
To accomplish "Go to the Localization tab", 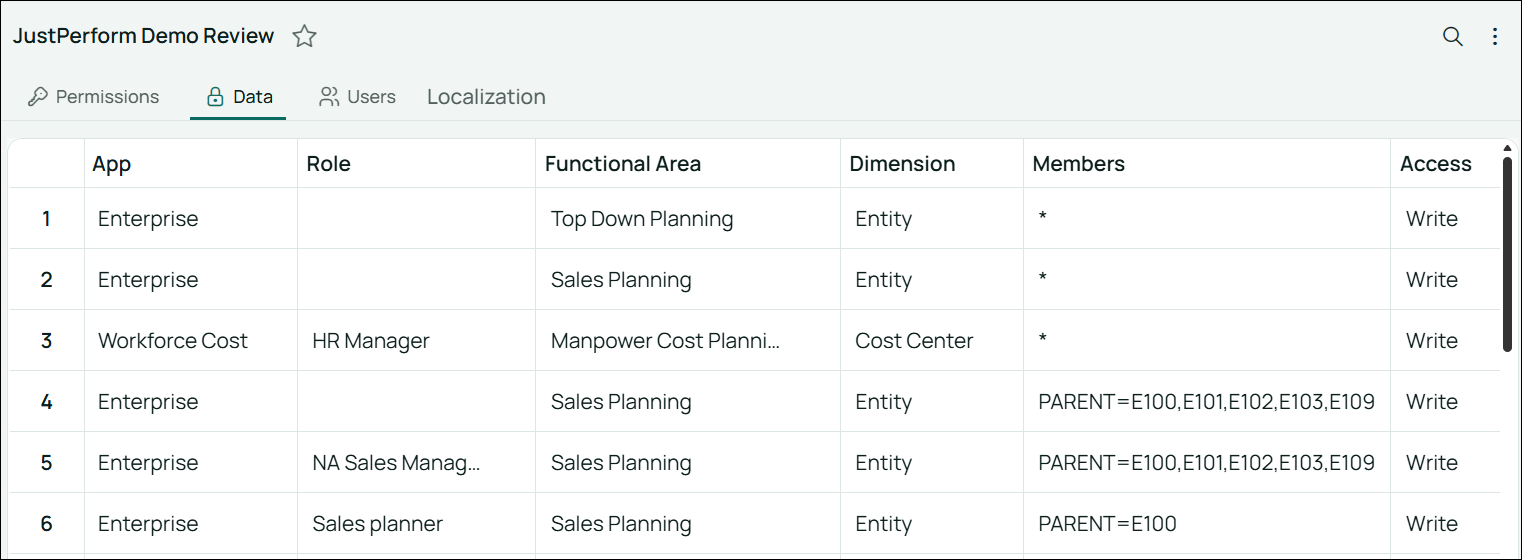I will 486,97.
